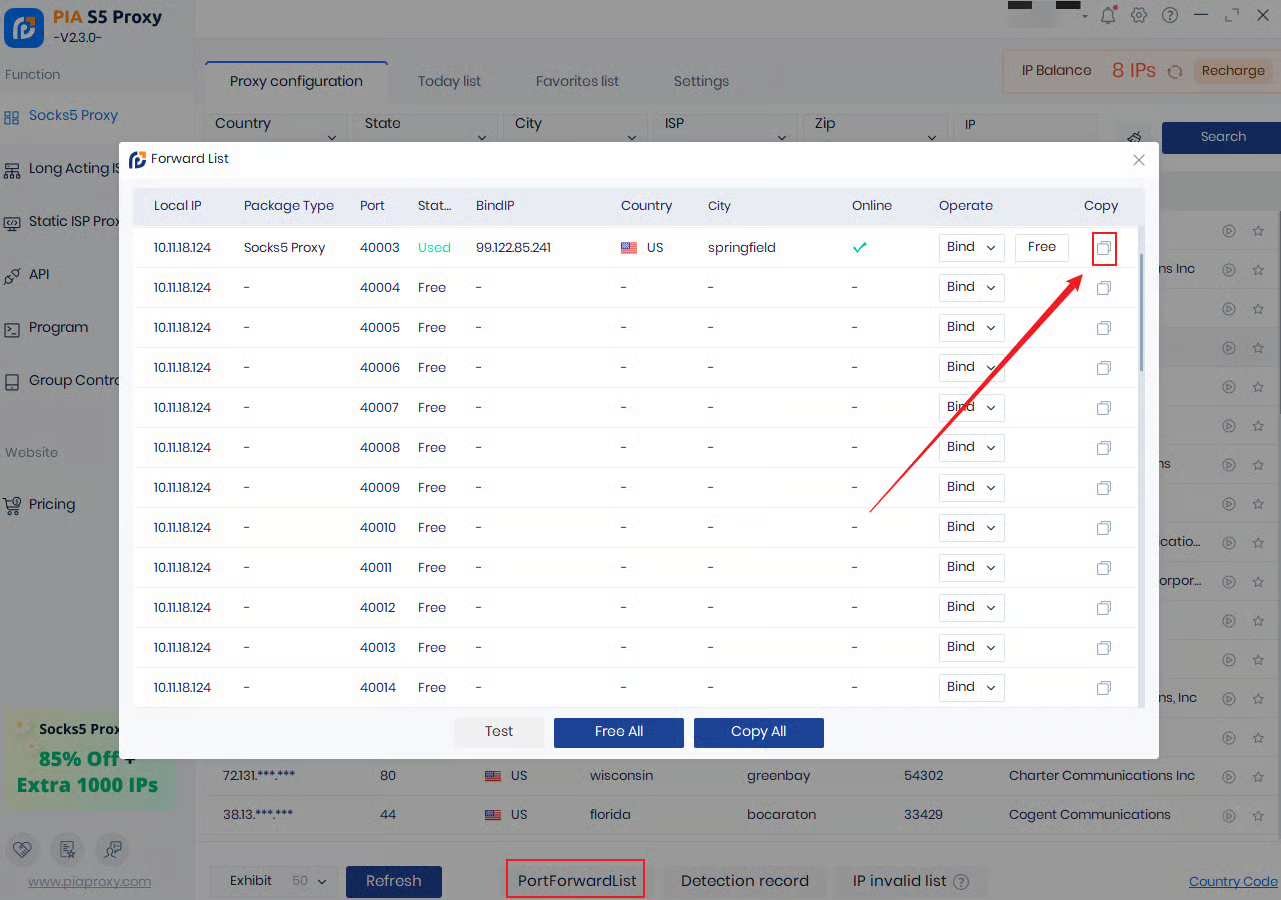Expand Bind dropdown for port 40003
Image resolution: width=1281 pixels, height=900 pixels.
(971, 248)
